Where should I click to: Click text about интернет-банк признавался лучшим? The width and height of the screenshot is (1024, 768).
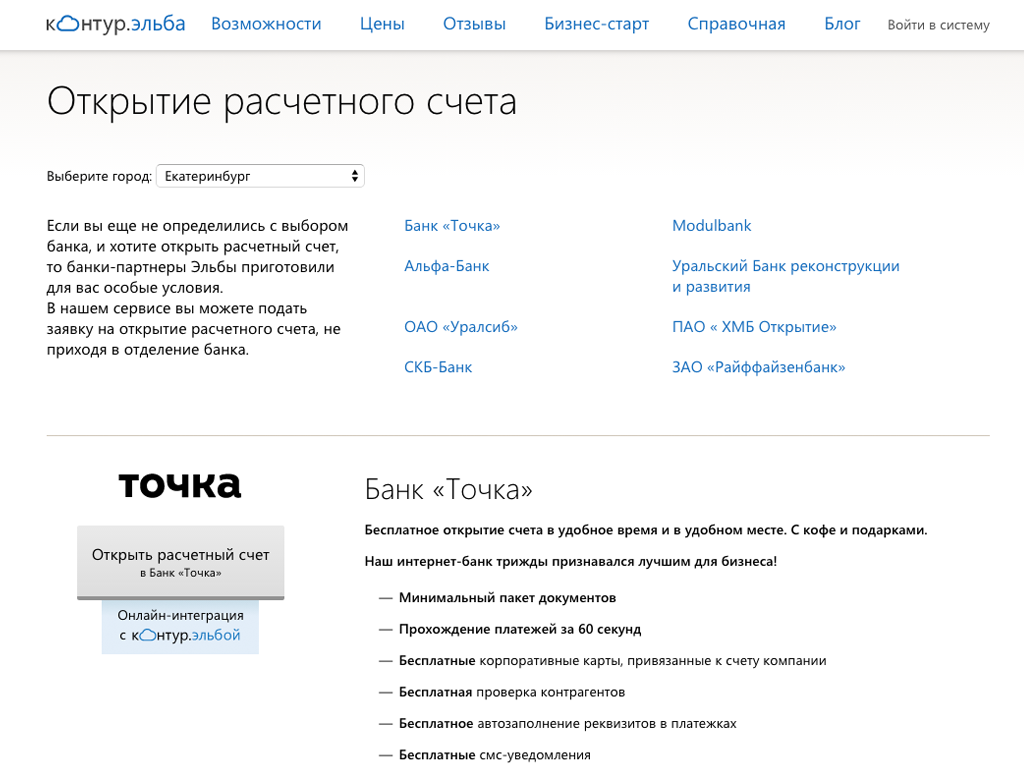(571, 561)
